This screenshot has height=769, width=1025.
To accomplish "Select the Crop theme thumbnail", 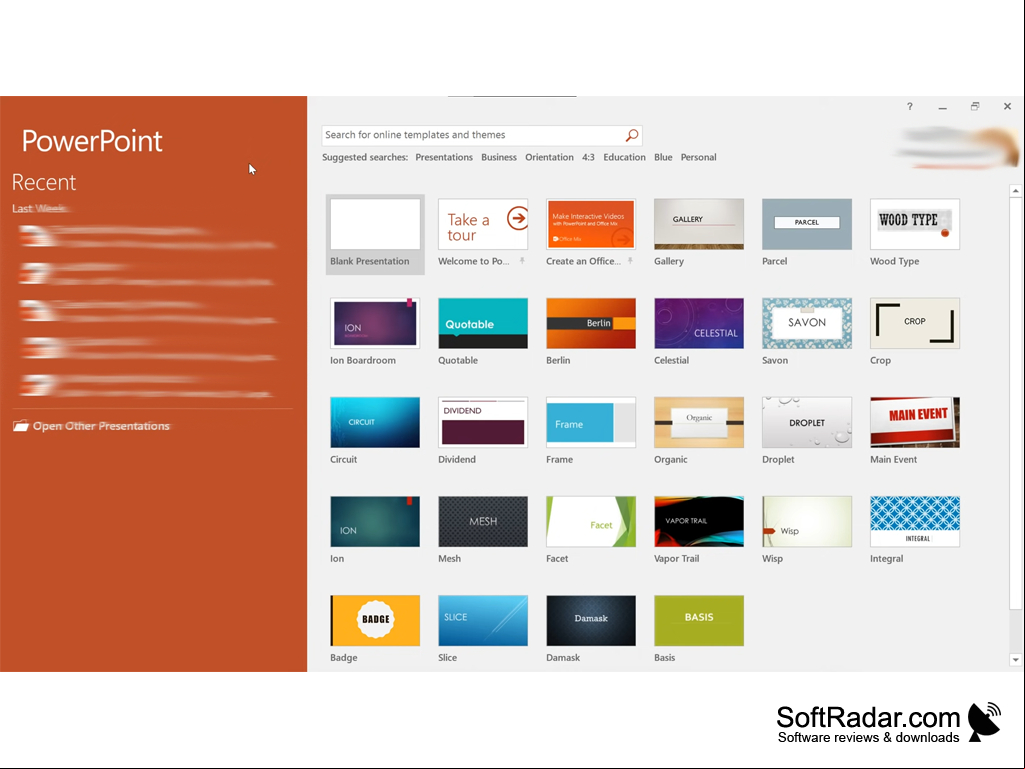I will (x=915, y=323).
